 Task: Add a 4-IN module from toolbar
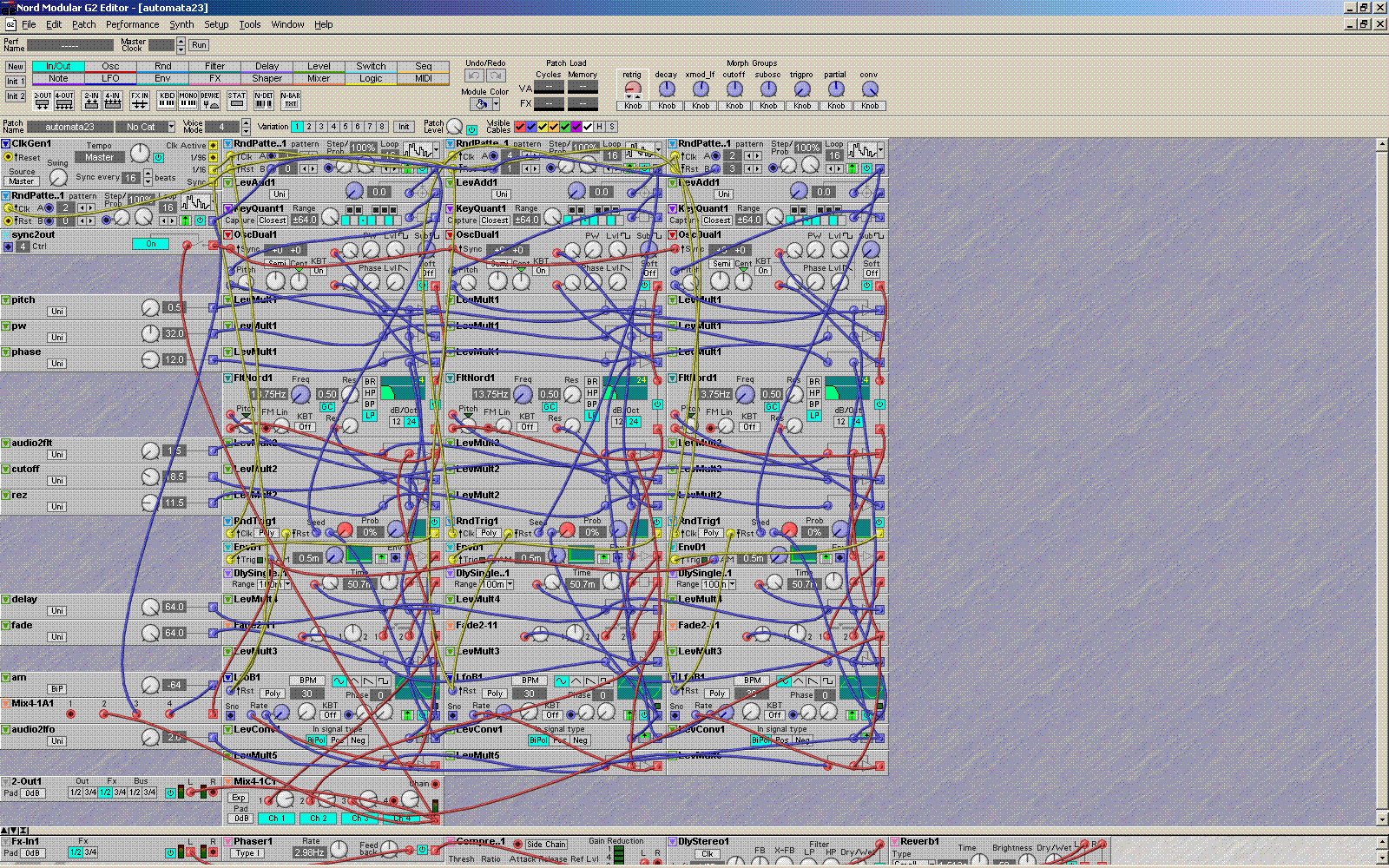click(x=113, y=101)
